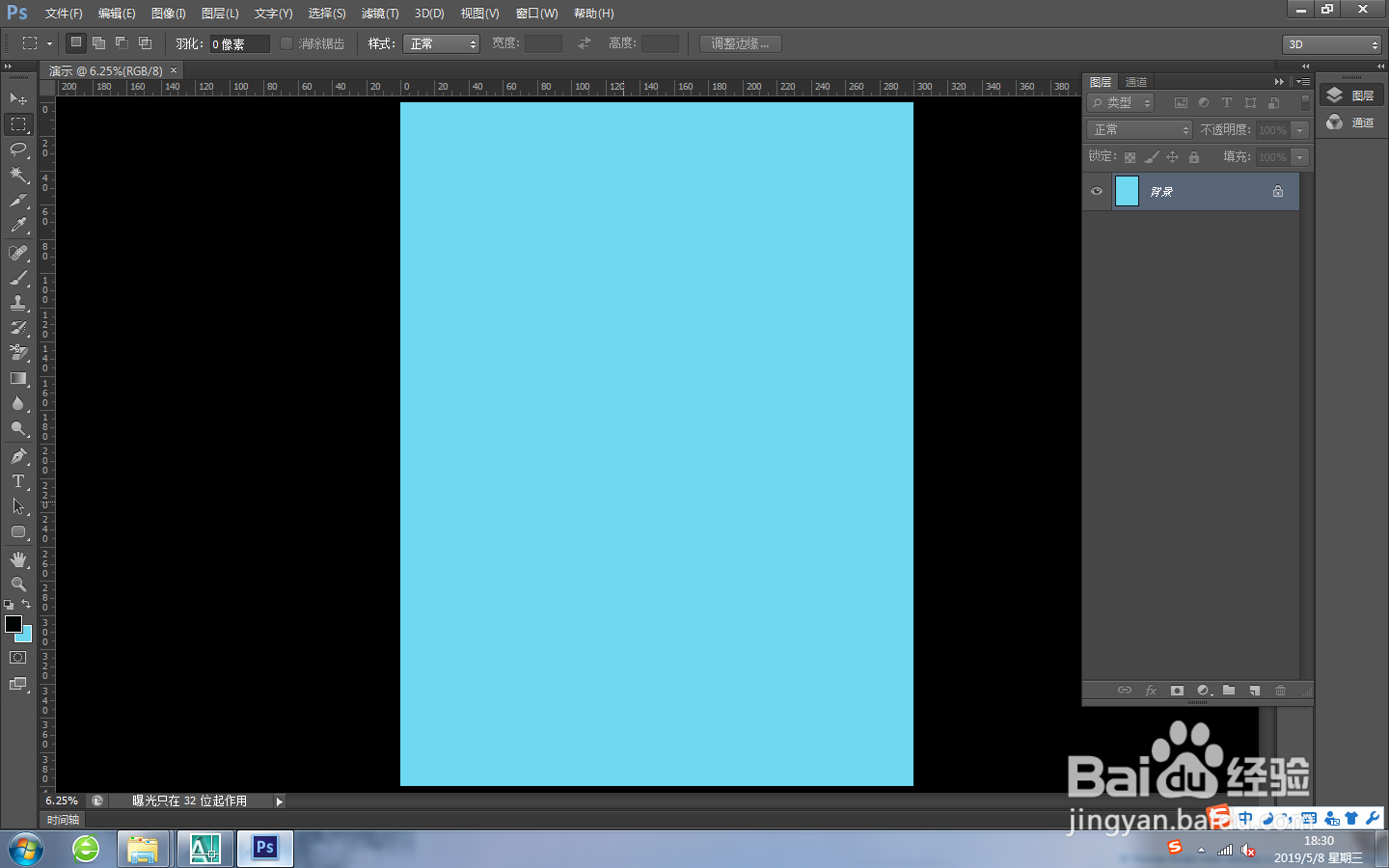Viewport: 1389px width, 868px height.
Task: Expand the status bar info arrow
Action: (280, 801)
